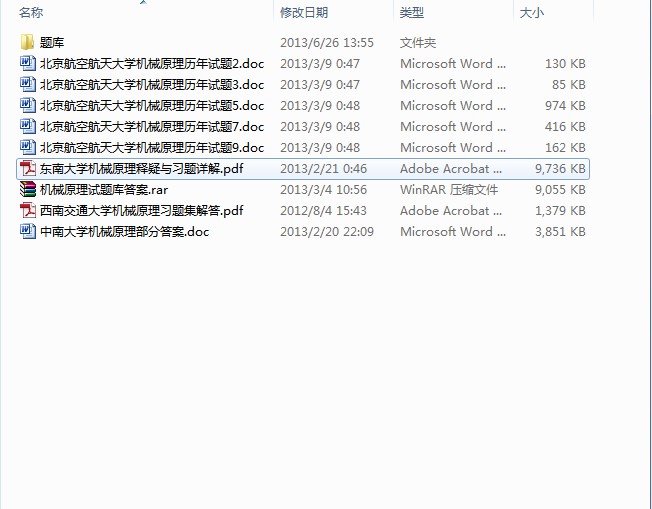Click the Word icon of 中南大学机械原理部分答案.doc
The image size is (652, 509).
(28, 232)
